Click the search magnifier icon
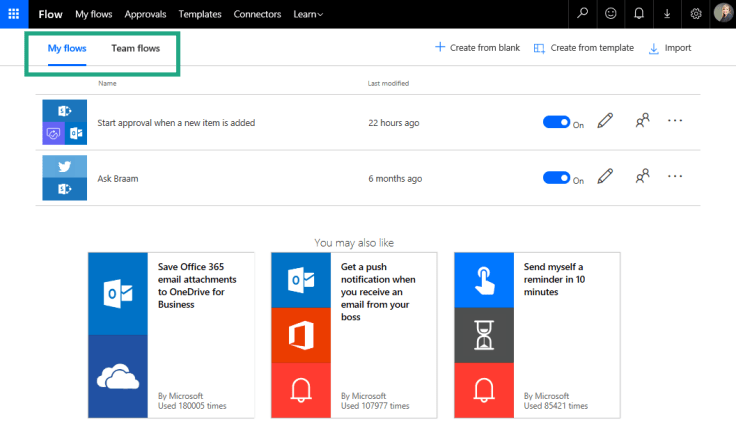 tap(583, 14)
